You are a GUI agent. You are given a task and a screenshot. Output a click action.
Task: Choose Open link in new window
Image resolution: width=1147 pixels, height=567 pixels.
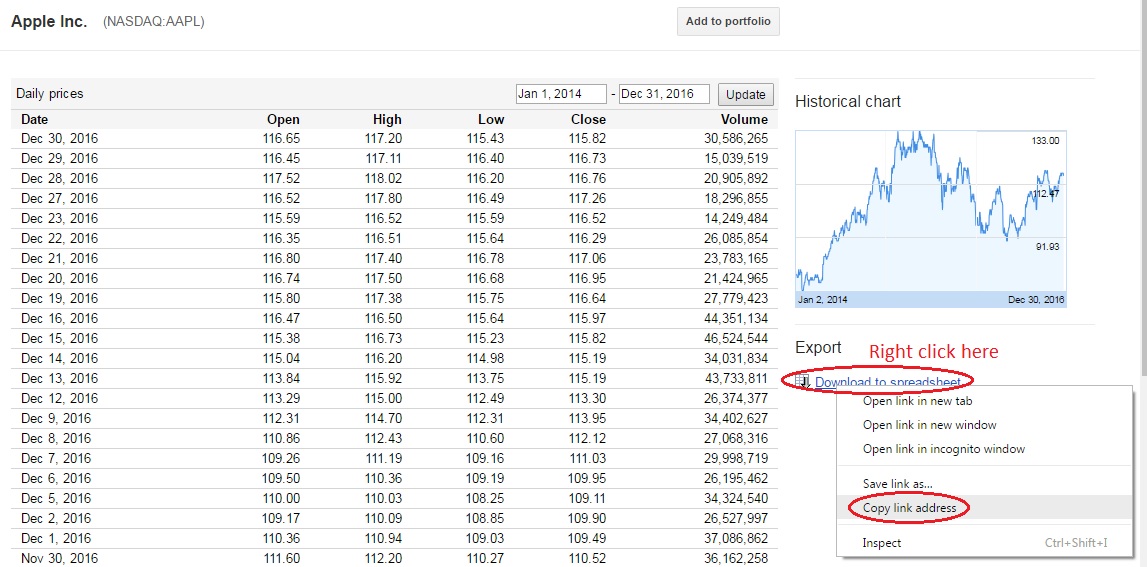pyautogui.click(x=929, y=425)
